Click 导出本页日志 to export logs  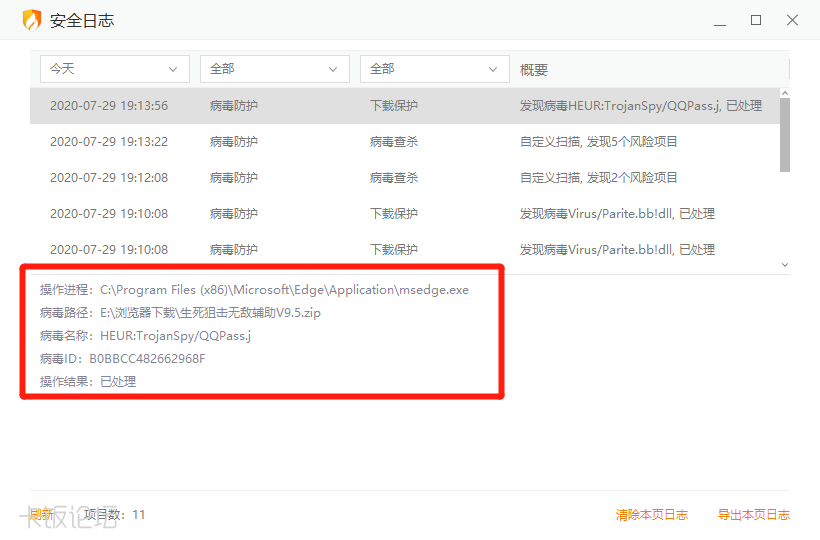(x=753, y=515)
